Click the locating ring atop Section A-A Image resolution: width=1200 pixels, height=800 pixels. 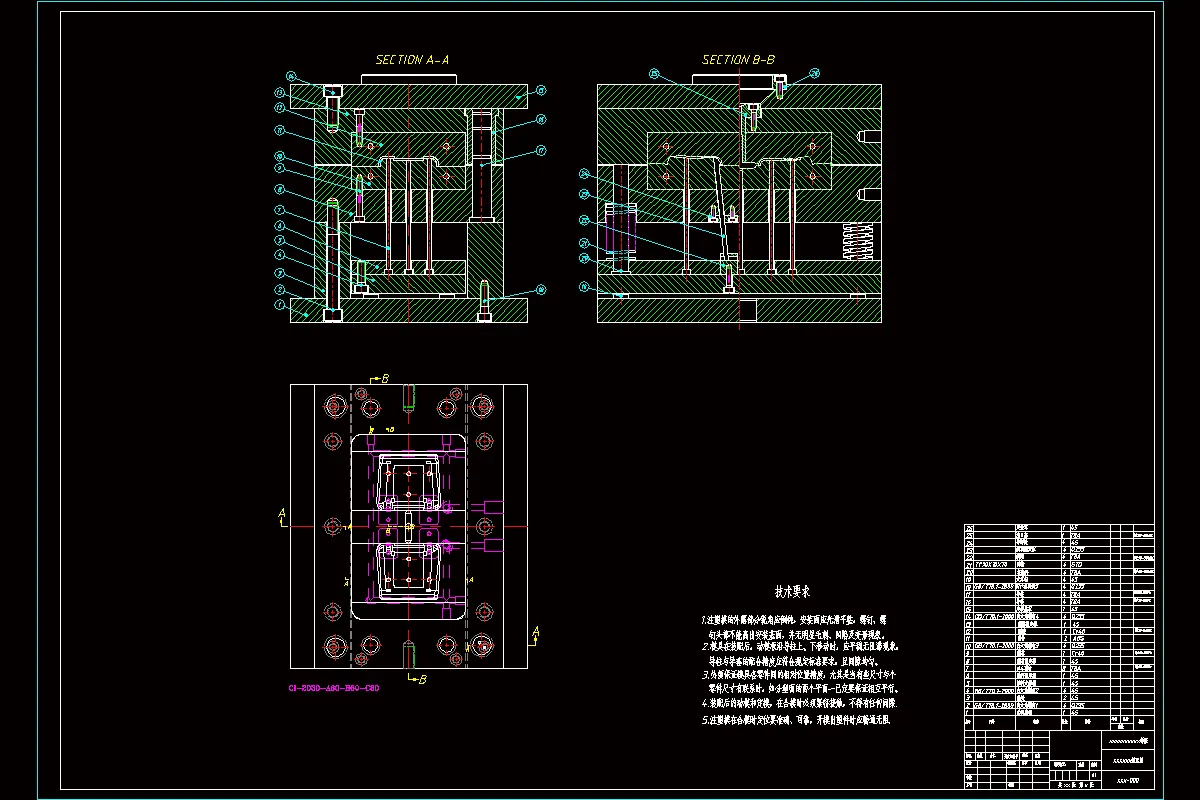[410, 79]
